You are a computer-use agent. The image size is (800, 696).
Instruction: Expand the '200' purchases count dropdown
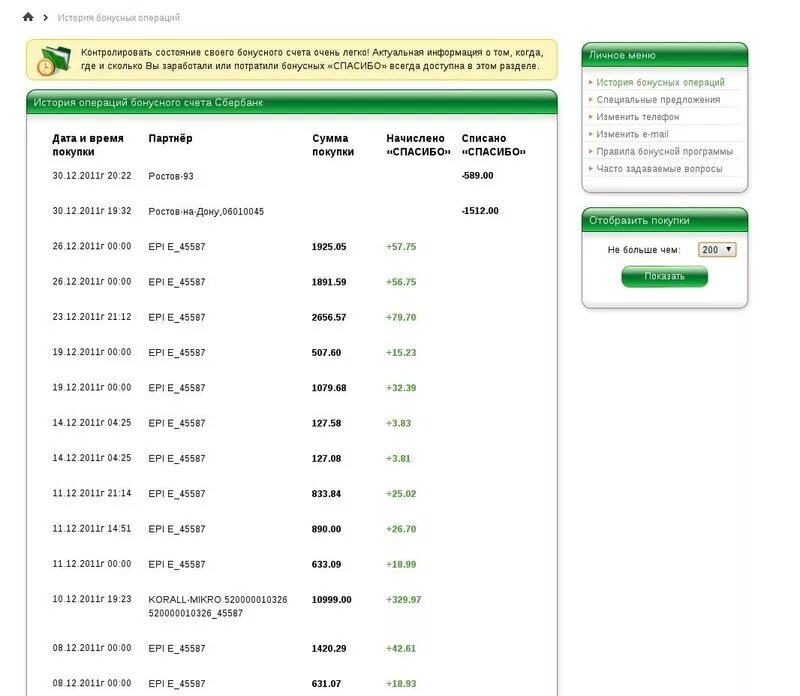tap(717, 250)
